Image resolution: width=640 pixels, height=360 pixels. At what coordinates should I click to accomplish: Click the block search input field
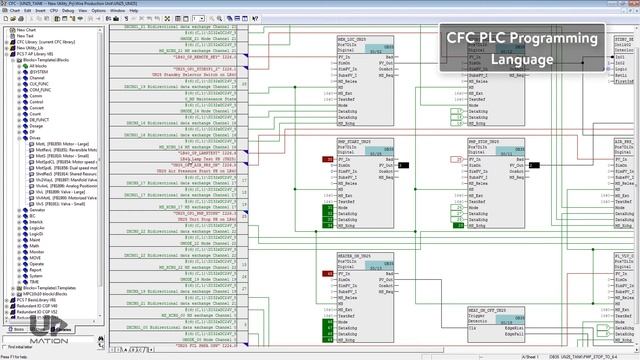tap(48, 339)
